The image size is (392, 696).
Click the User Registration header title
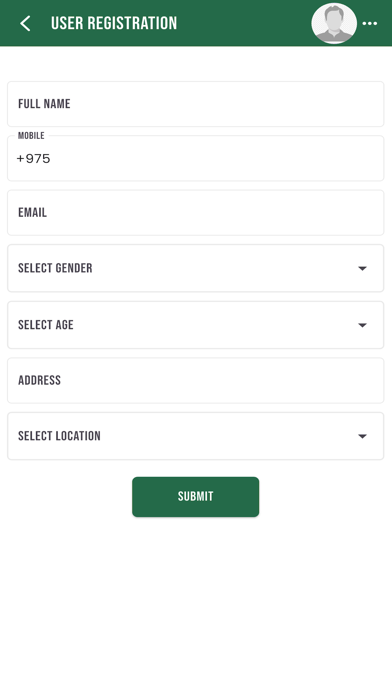(x=114, y=23)
